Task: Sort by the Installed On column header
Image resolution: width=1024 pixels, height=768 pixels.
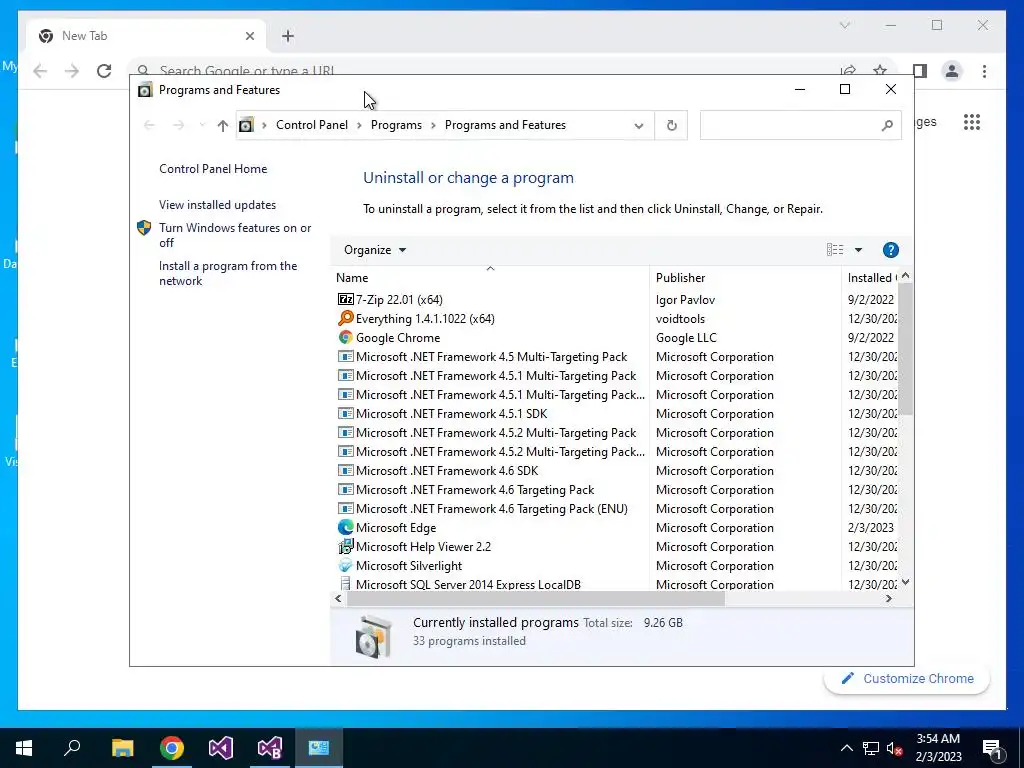Action: [870, 277]
